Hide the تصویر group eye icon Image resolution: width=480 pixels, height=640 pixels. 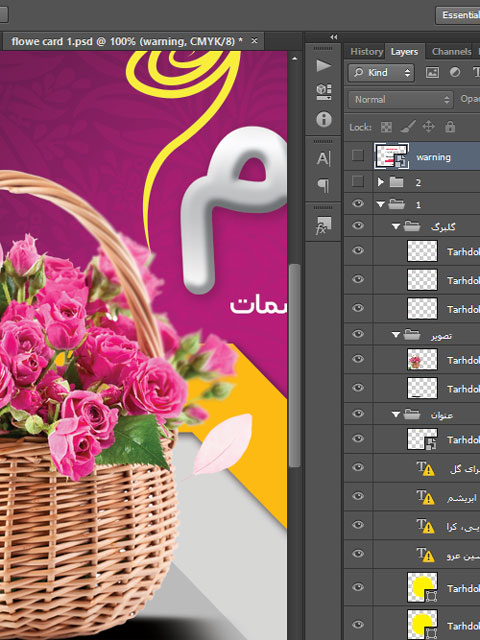[358, 334]
